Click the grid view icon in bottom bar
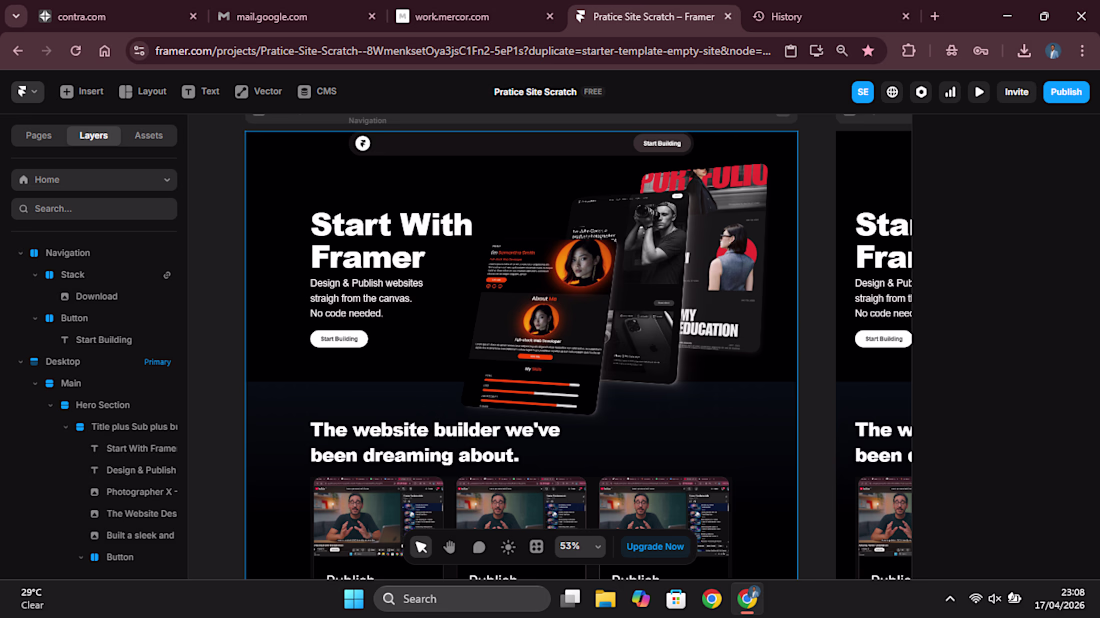 tap(536, 546)
